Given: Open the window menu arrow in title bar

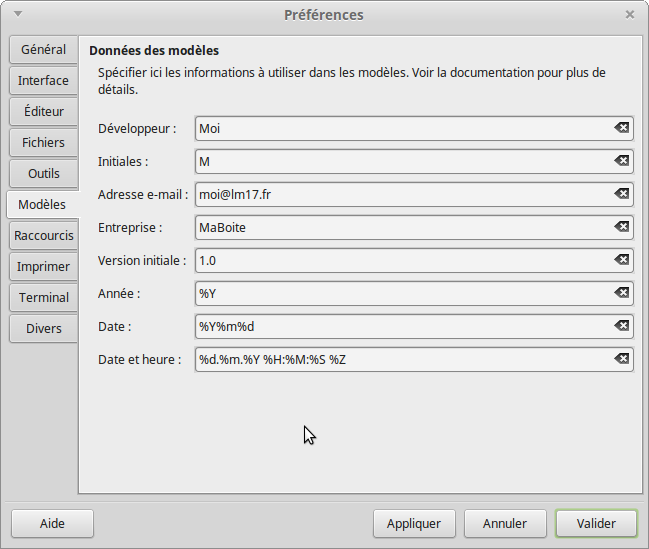Looking at the screenshot, I should point(17,14).
